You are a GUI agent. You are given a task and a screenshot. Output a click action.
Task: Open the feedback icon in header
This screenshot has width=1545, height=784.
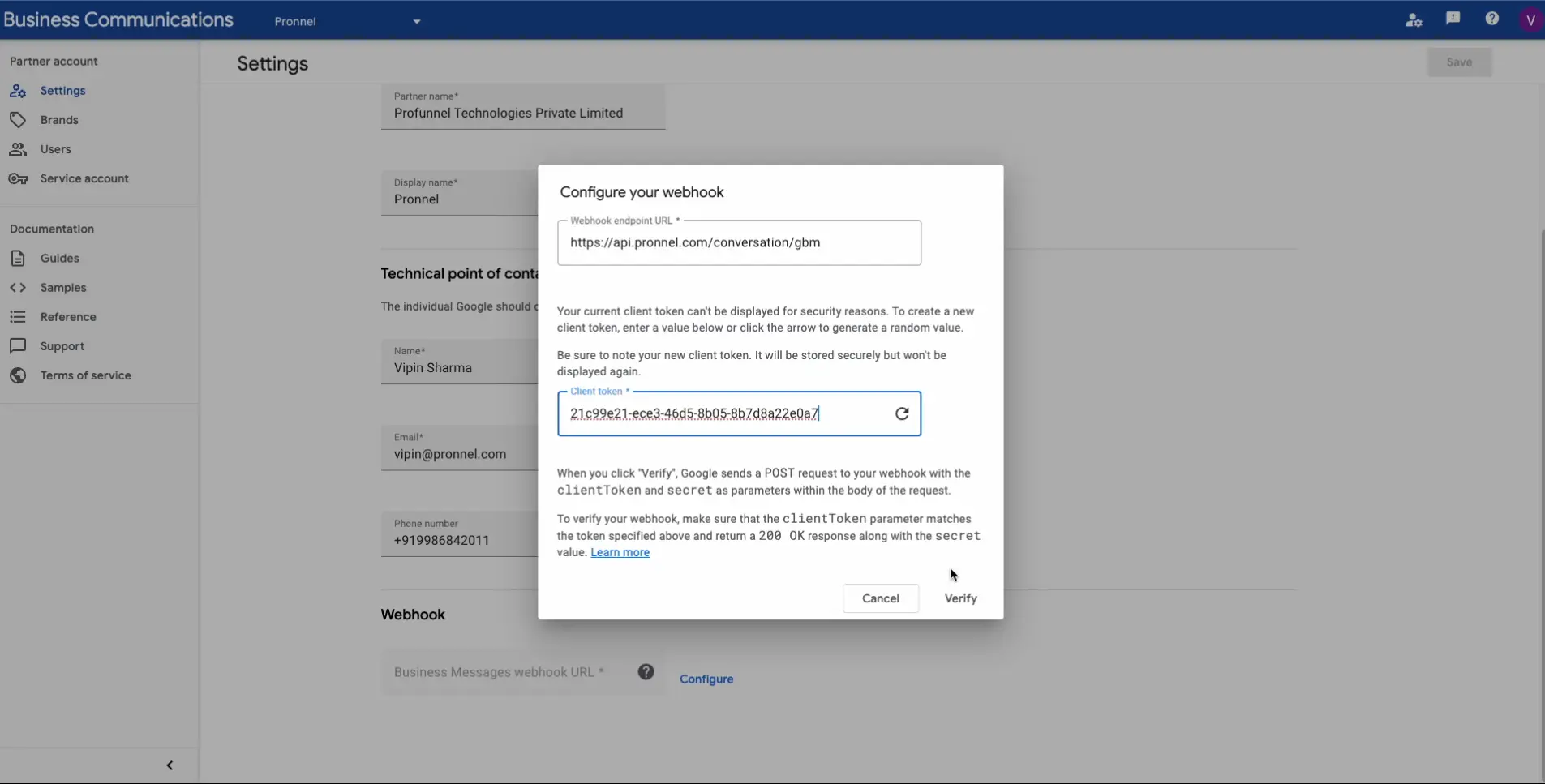click(x=1453, y=19)
